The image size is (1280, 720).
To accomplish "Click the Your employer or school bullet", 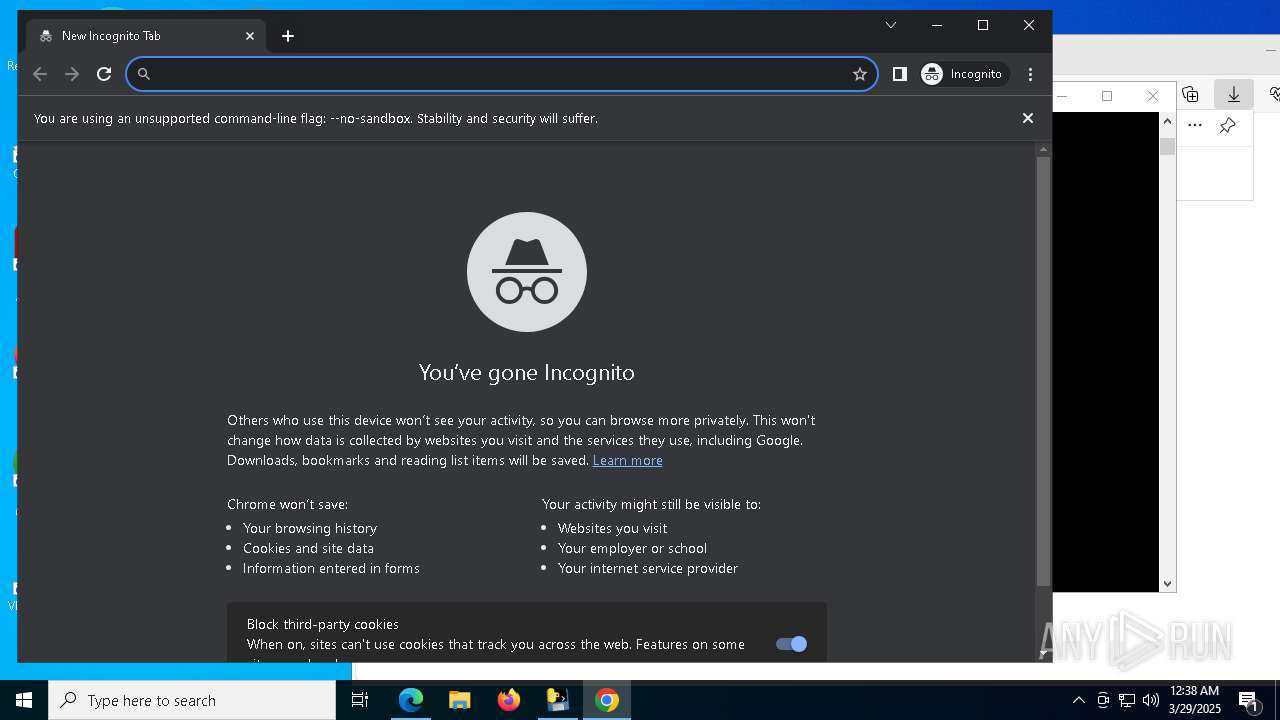I will click(632, 548).
